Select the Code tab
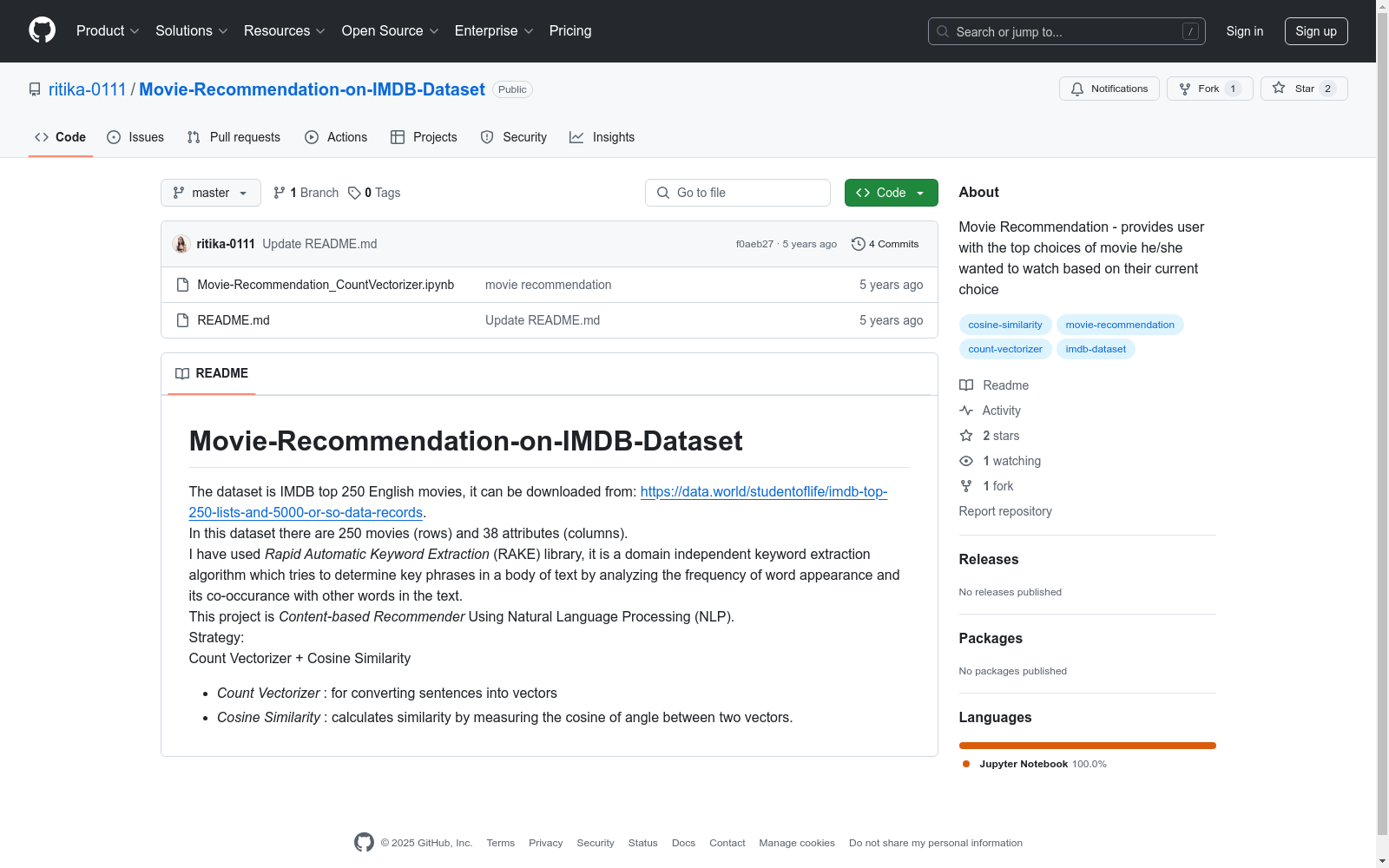 61,137
